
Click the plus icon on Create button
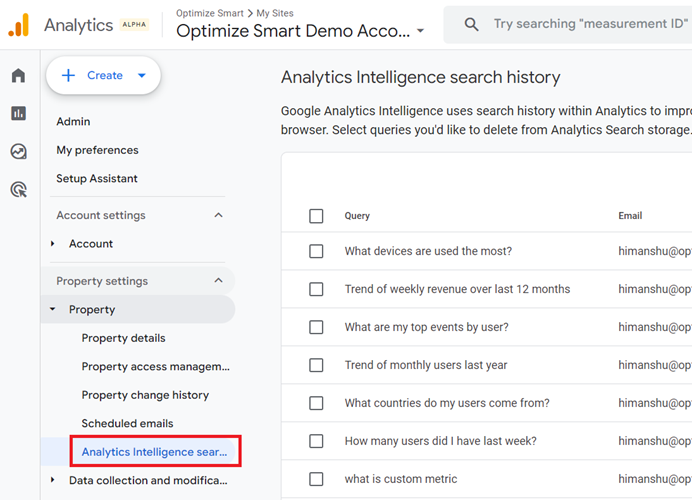(x=68, y=75)
